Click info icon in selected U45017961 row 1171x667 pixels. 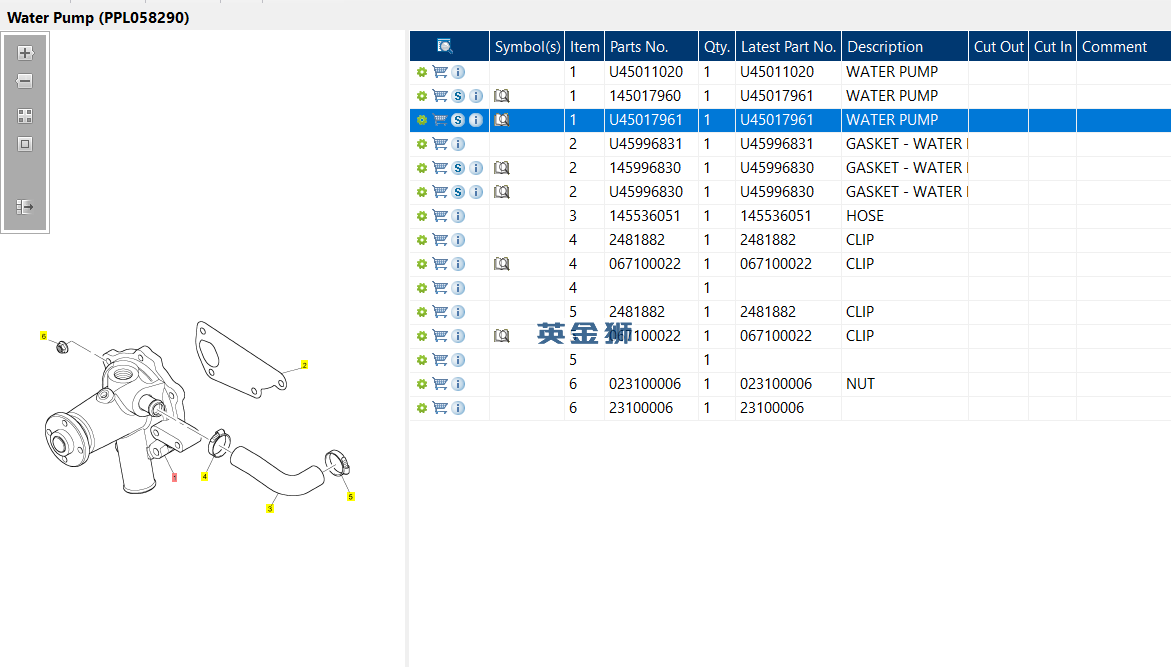pos(476,120)
